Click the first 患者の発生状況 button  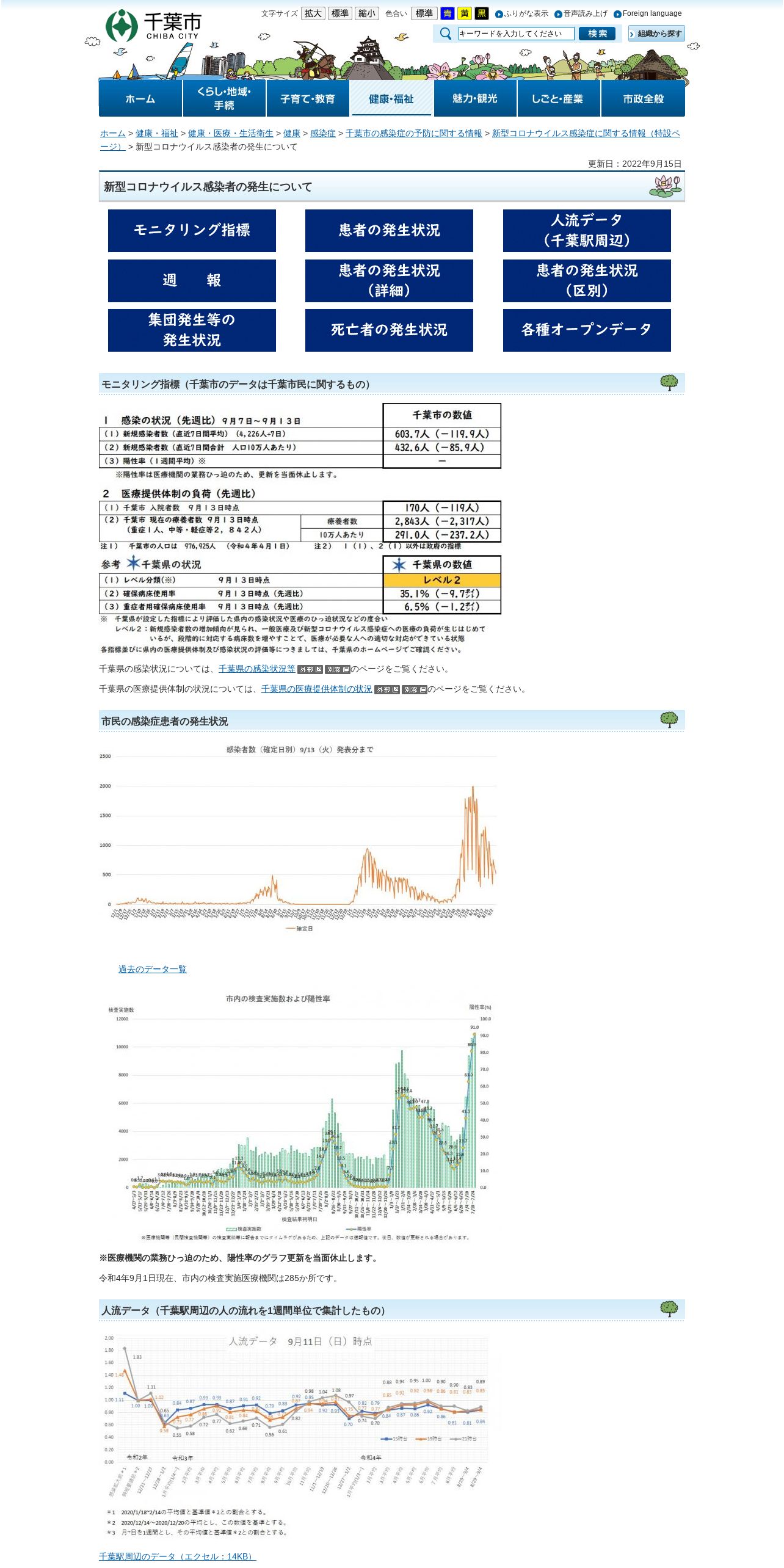389,231
